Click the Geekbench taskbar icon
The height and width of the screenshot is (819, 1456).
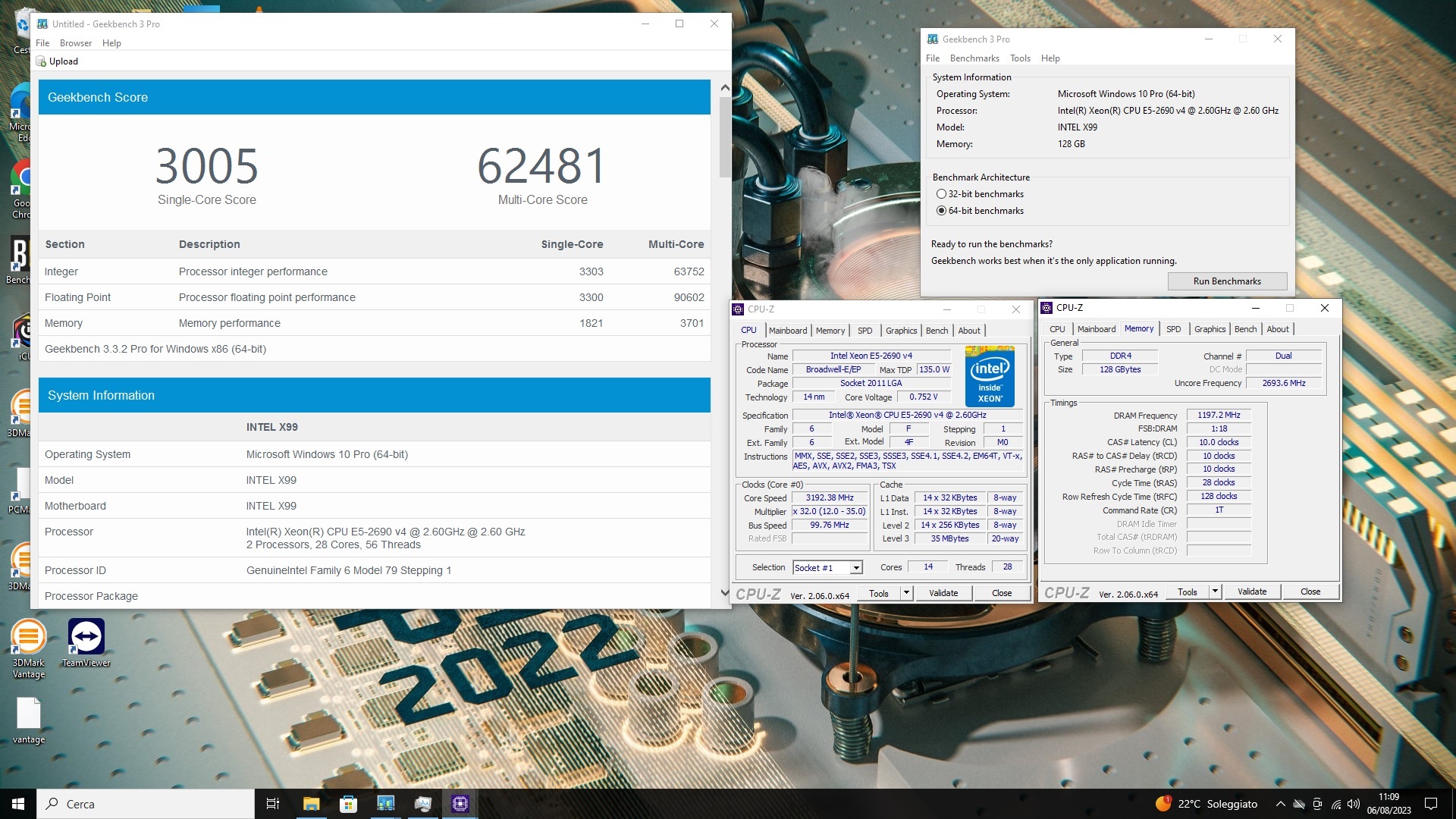386,804
